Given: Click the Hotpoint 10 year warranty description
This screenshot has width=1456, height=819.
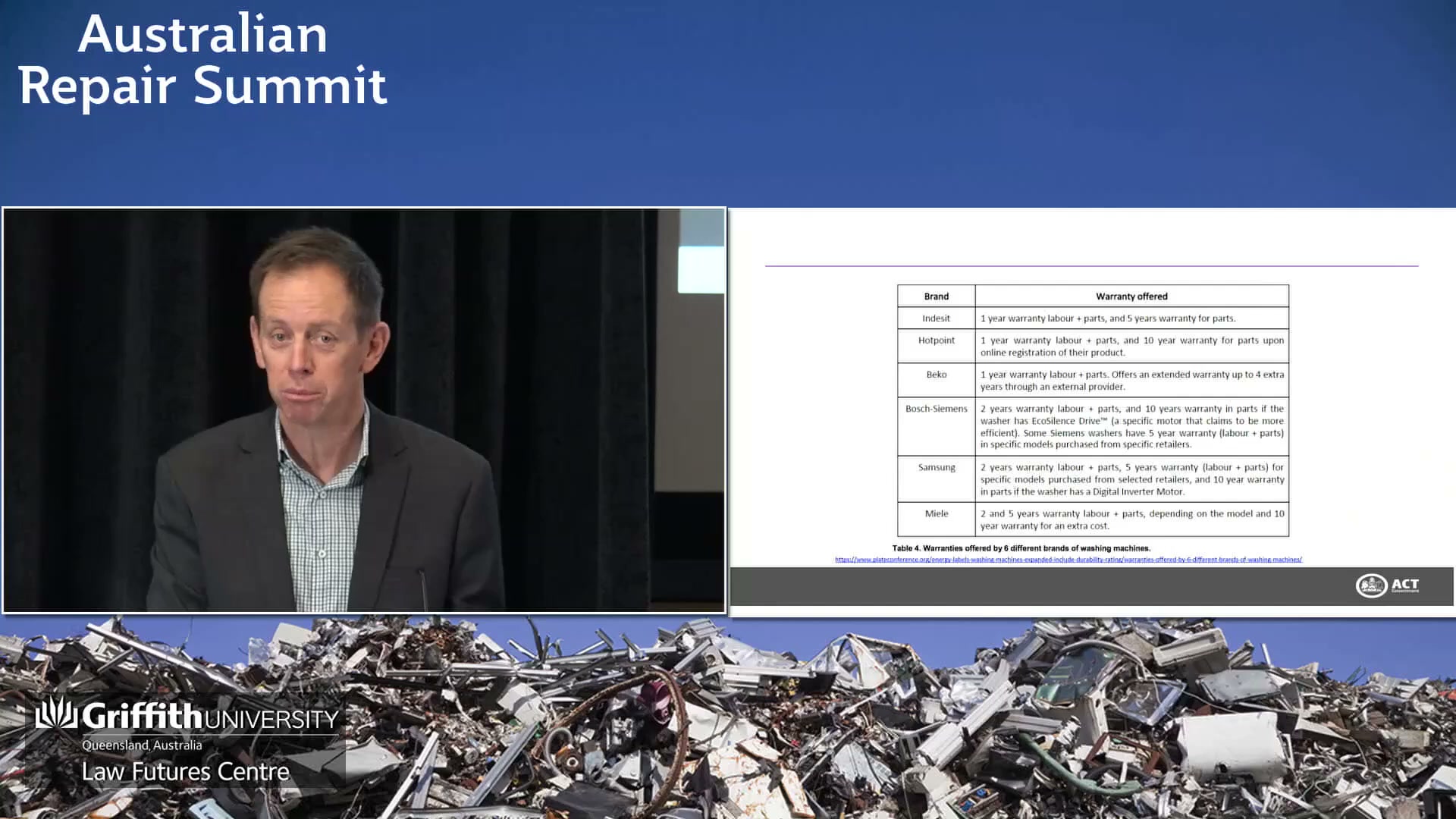Looking at the screenshot, I should coord(1131,346).
